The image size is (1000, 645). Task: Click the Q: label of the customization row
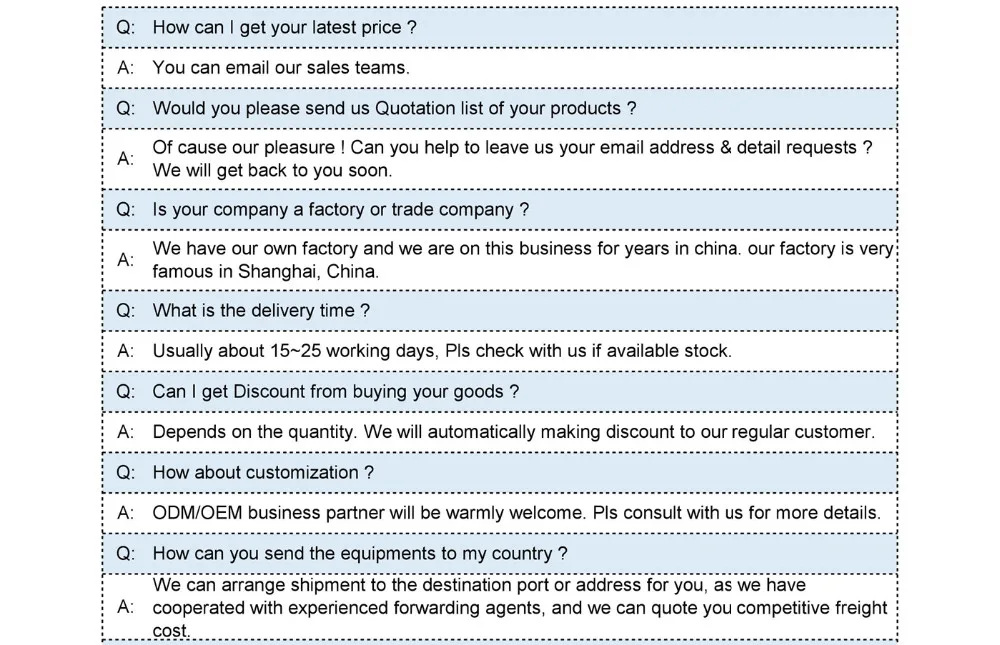point(126,473)
